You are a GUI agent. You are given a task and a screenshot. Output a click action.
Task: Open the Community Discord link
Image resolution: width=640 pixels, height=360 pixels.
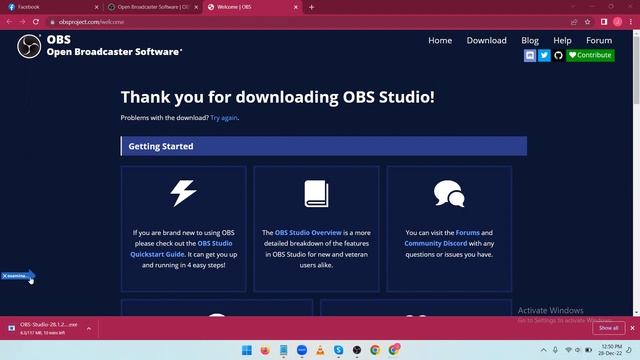[x=436, y=243]
